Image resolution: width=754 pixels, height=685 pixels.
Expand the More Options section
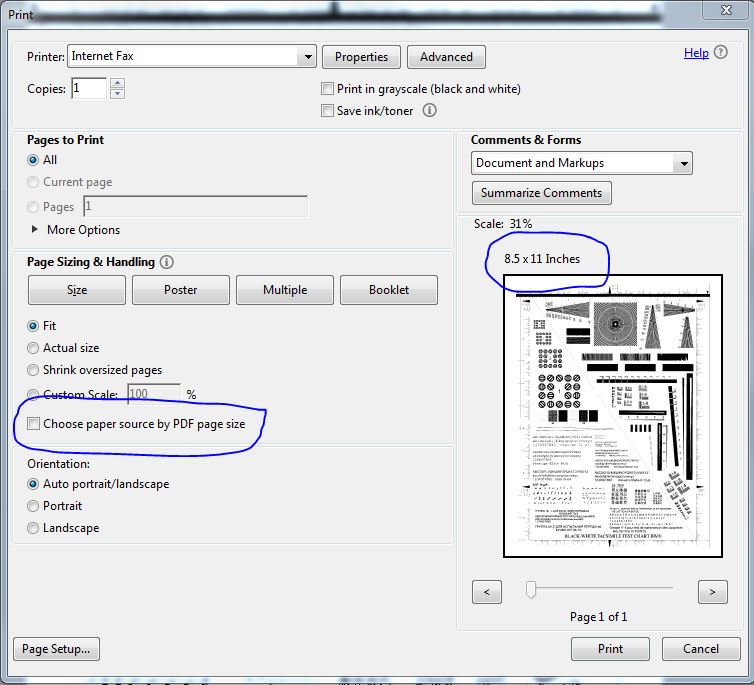point(36,230)
